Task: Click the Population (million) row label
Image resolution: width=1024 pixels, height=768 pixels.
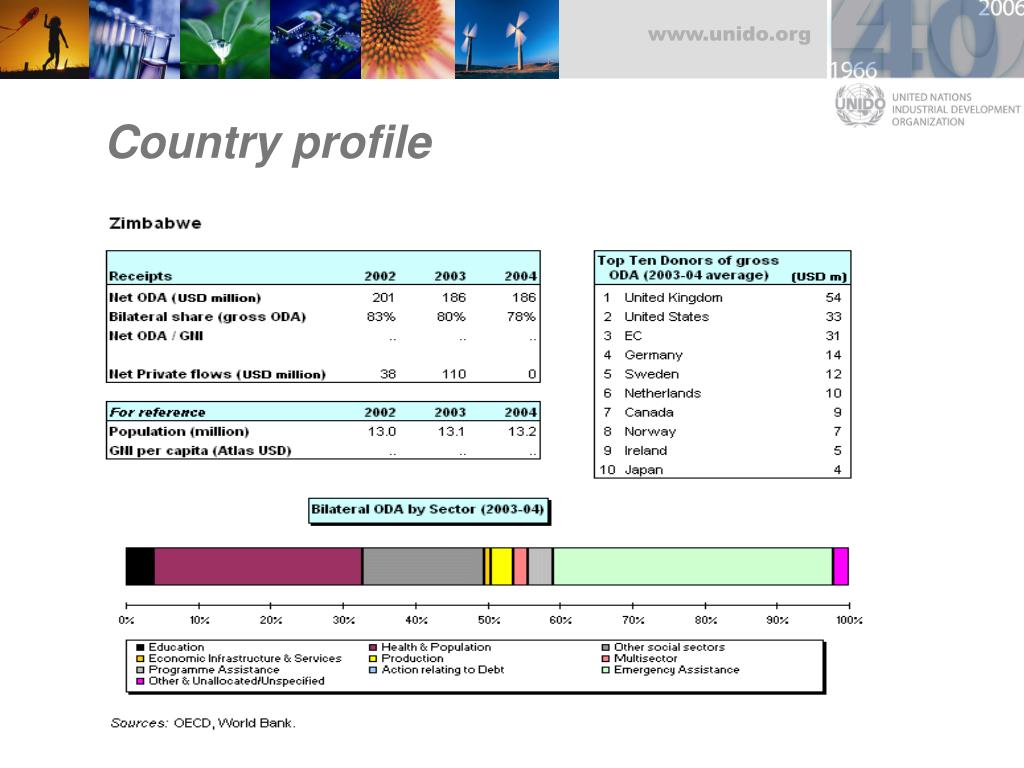Action: click(179, 432)
